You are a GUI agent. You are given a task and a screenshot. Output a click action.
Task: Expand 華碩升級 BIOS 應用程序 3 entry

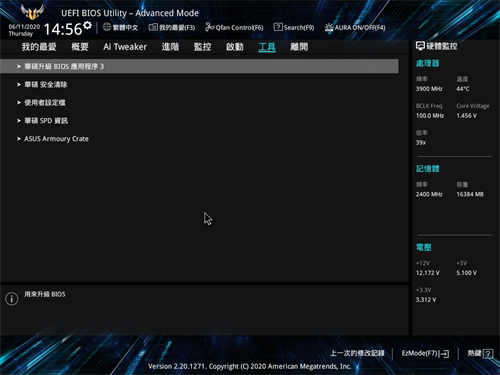pos(199,66)
